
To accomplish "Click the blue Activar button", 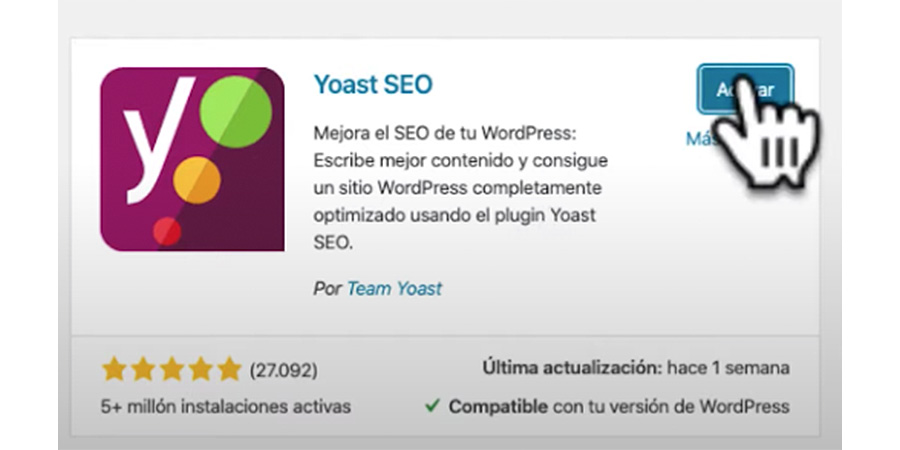I will coord(745,89).
